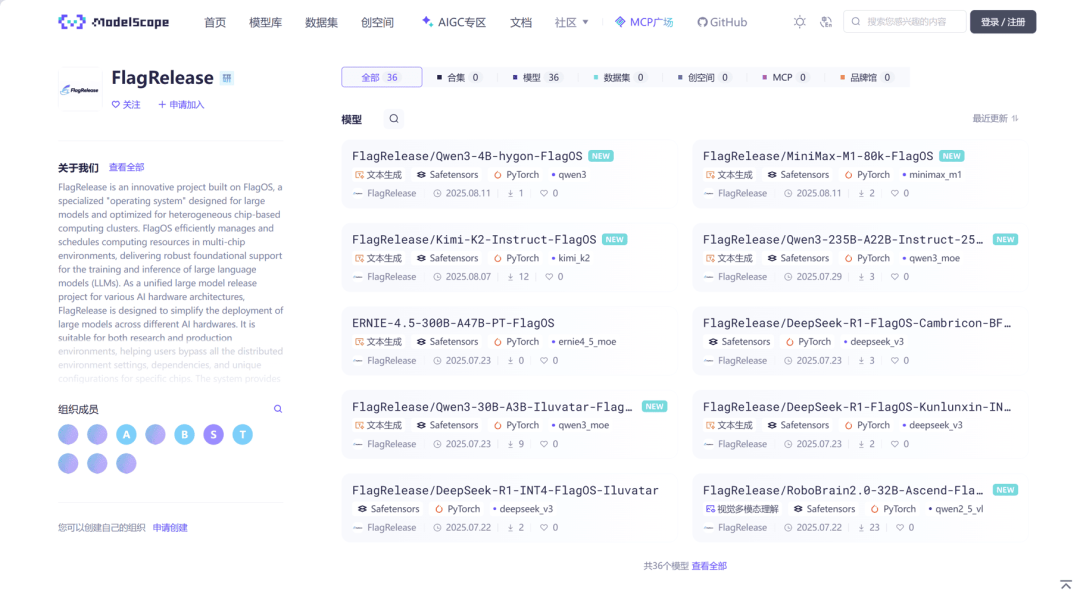Select the 创空间 0 tab
Viewport: 1080px width, 607px height.
pyautogui.click(x=703, y=77)
